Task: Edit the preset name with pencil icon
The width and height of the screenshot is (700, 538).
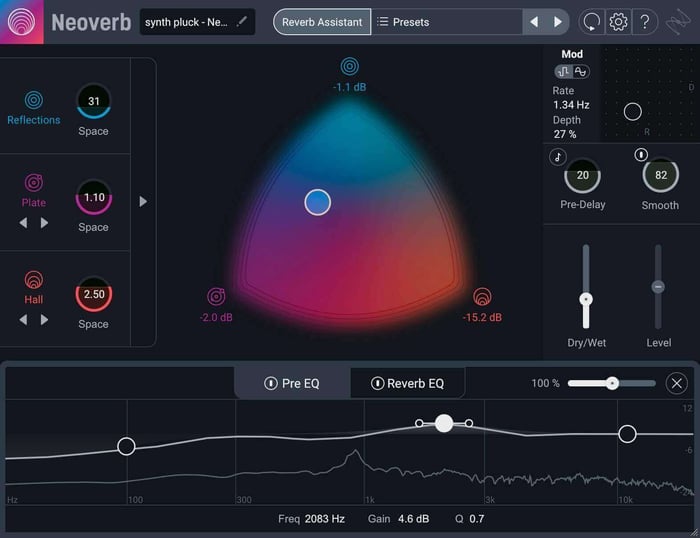Action: click(x=242, y=21)
